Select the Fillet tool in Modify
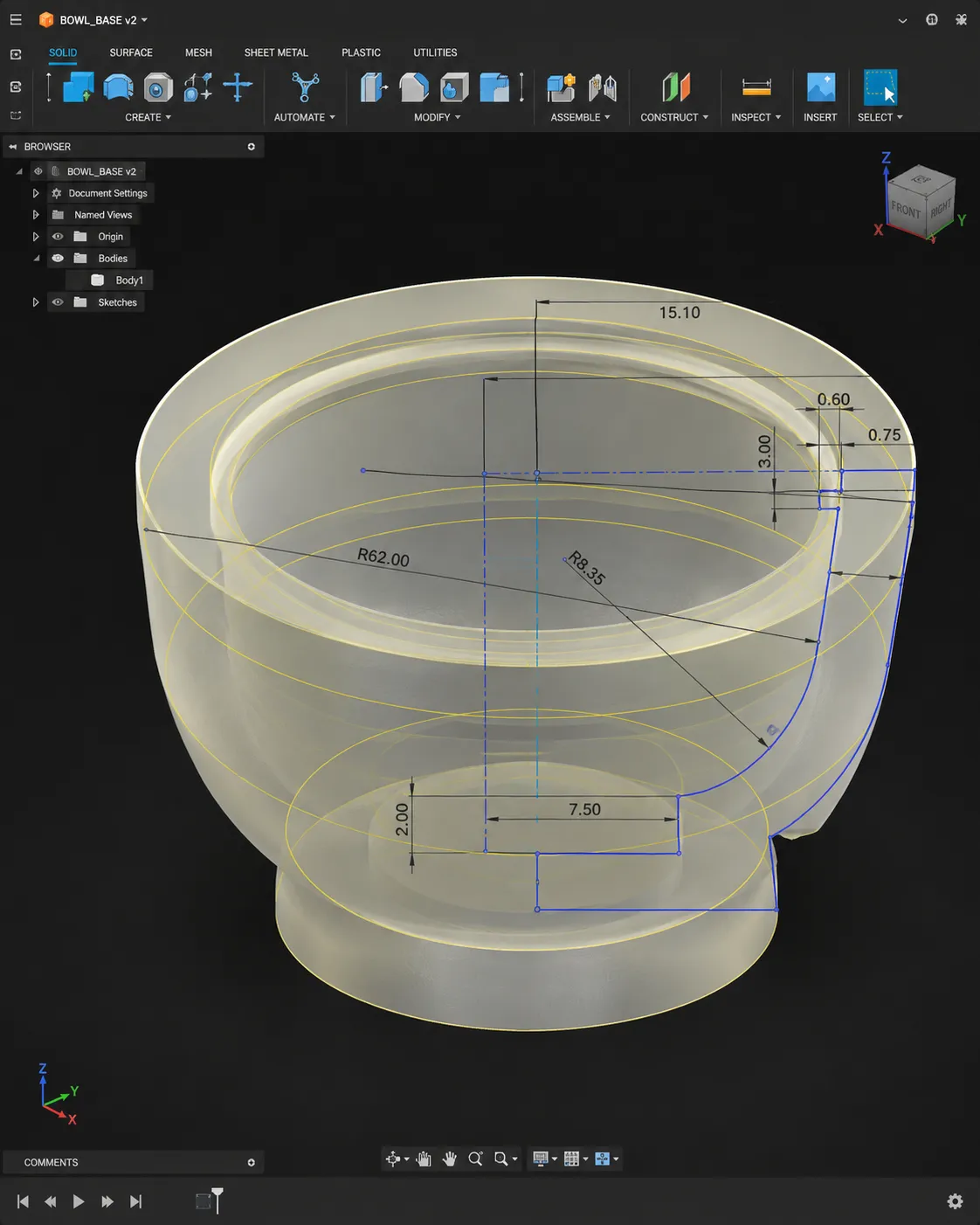The width and height of the screenshot is (980, 1225). click(x=414, y=87)
